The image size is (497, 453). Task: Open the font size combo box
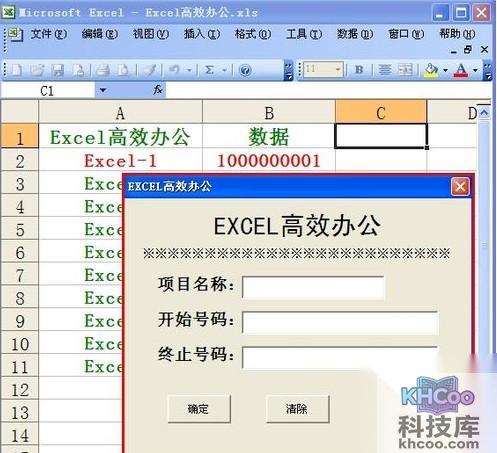click(323, 69)
